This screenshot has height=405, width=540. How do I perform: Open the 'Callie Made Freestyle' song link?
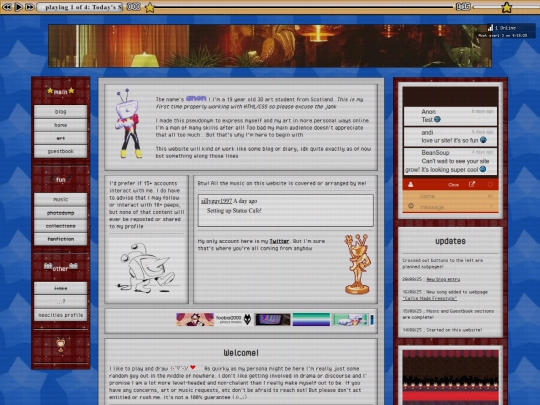(429, 298)
